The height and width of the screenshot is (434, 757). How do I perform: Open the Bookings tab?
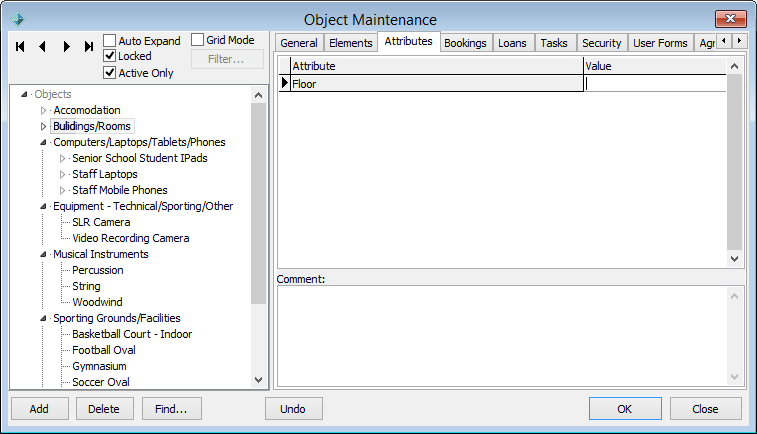pyautogui.click(x=465, y=43)
